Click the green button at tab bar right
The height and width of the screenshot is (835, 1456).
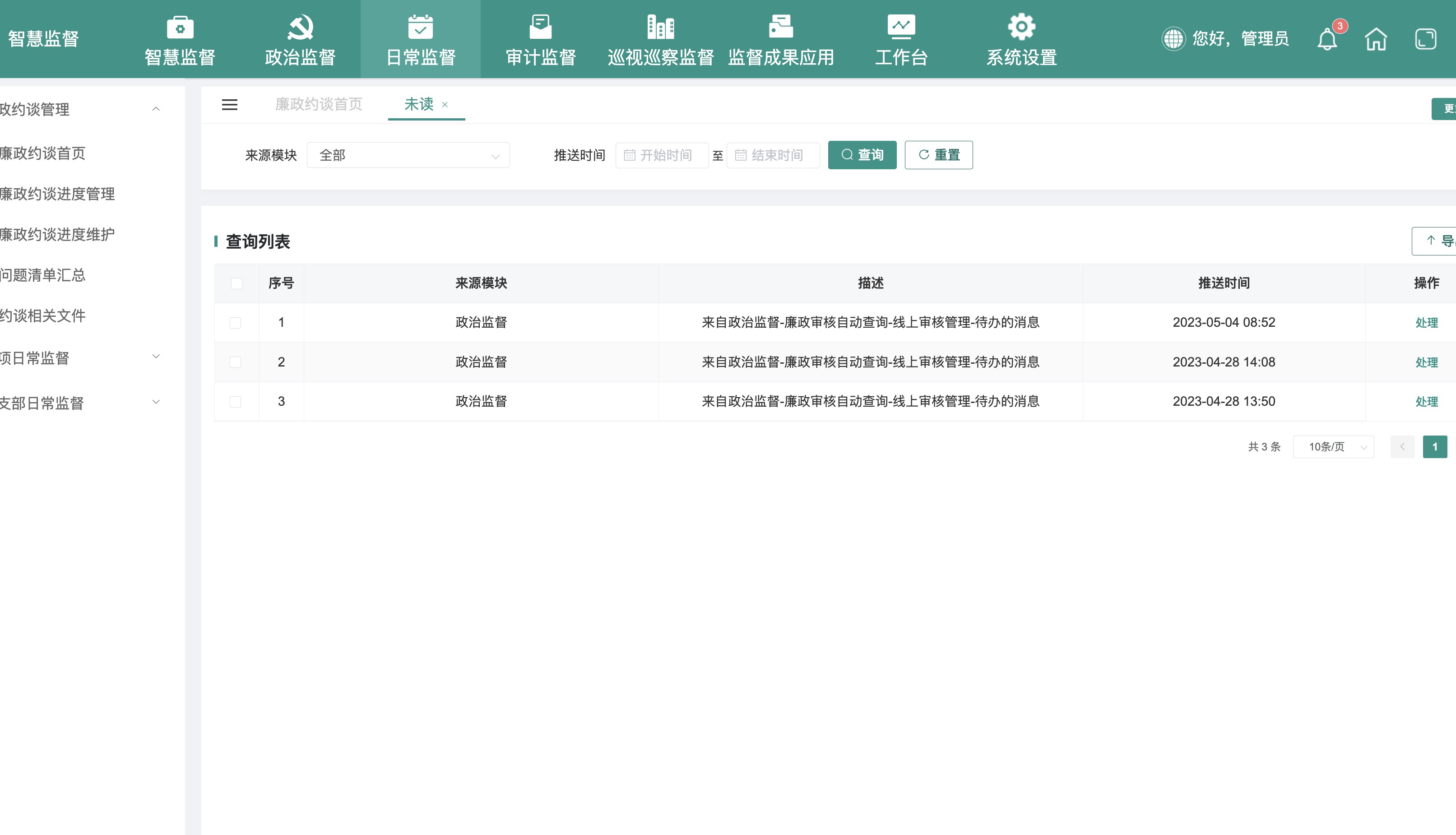pyautogui.click(x=1444, y=109)
